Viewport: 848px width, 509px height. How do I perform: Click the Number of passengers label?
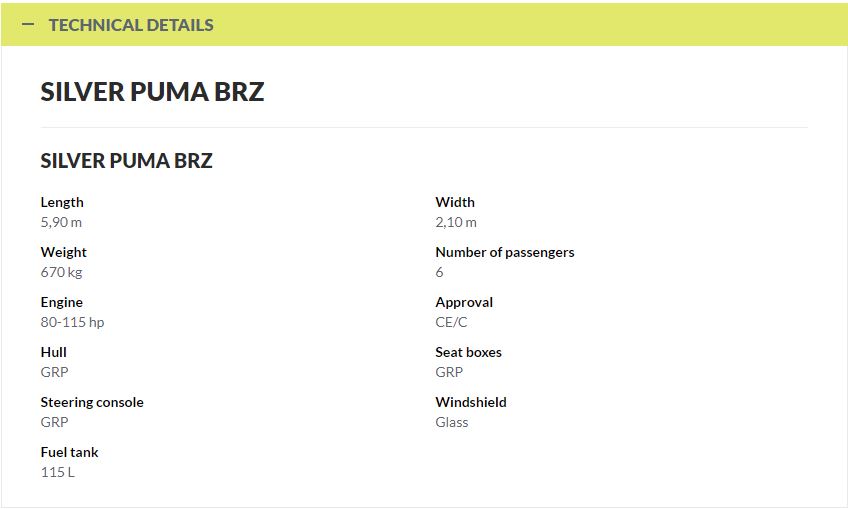(505, 252)
